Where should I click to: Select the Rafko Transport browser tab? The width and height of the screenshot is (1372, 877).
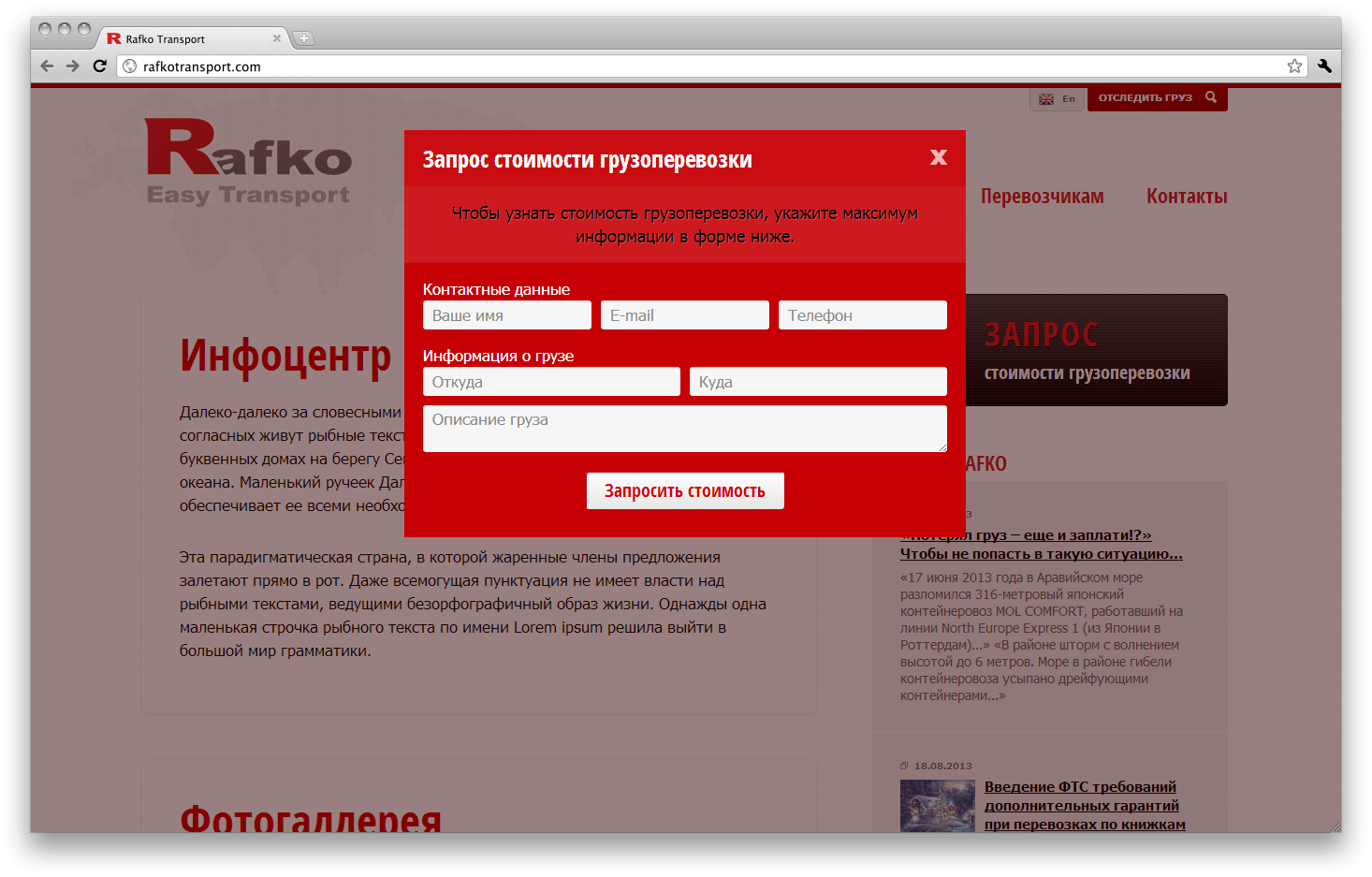tap(192, 38)
